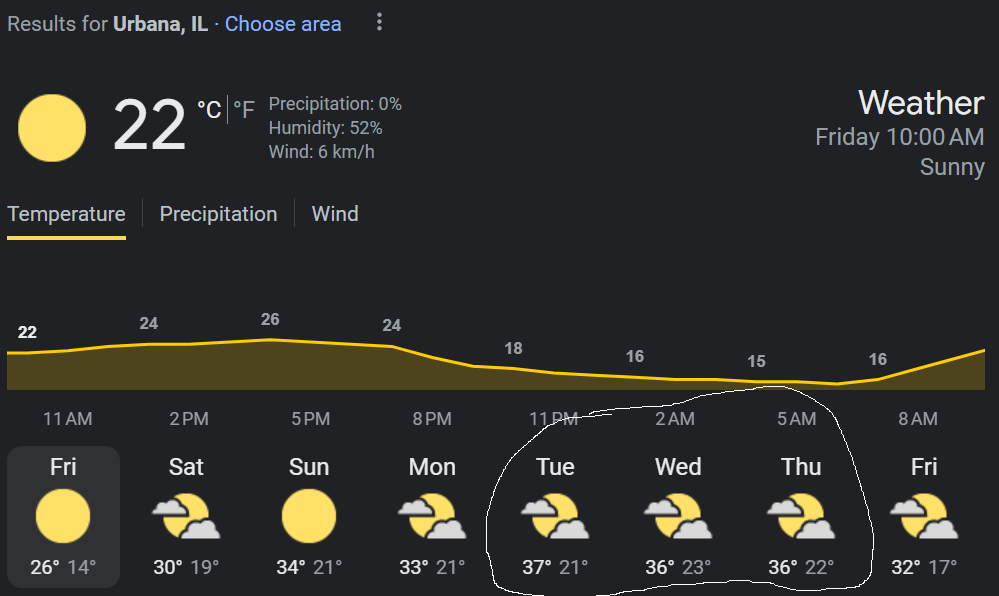This screenshot has width=999, height=596.
Task: Switch temperature units to °F
Action: tap(244, 110)
